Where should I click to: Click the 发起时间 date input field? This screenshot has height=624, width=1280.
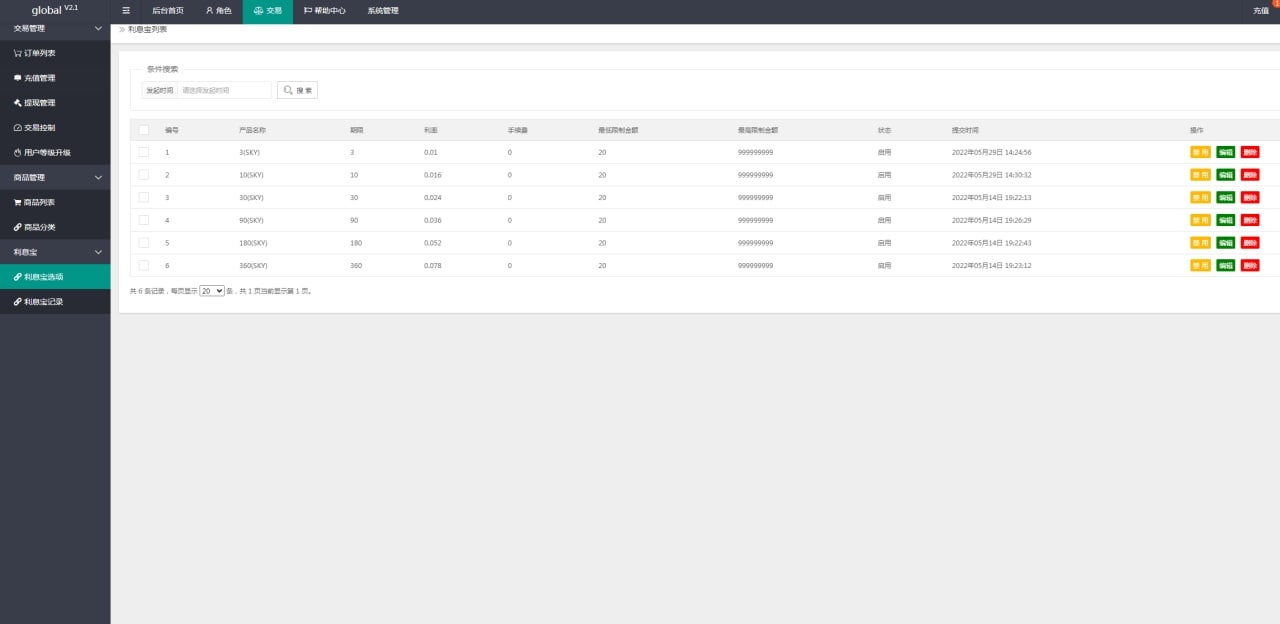tap(224, 90)
